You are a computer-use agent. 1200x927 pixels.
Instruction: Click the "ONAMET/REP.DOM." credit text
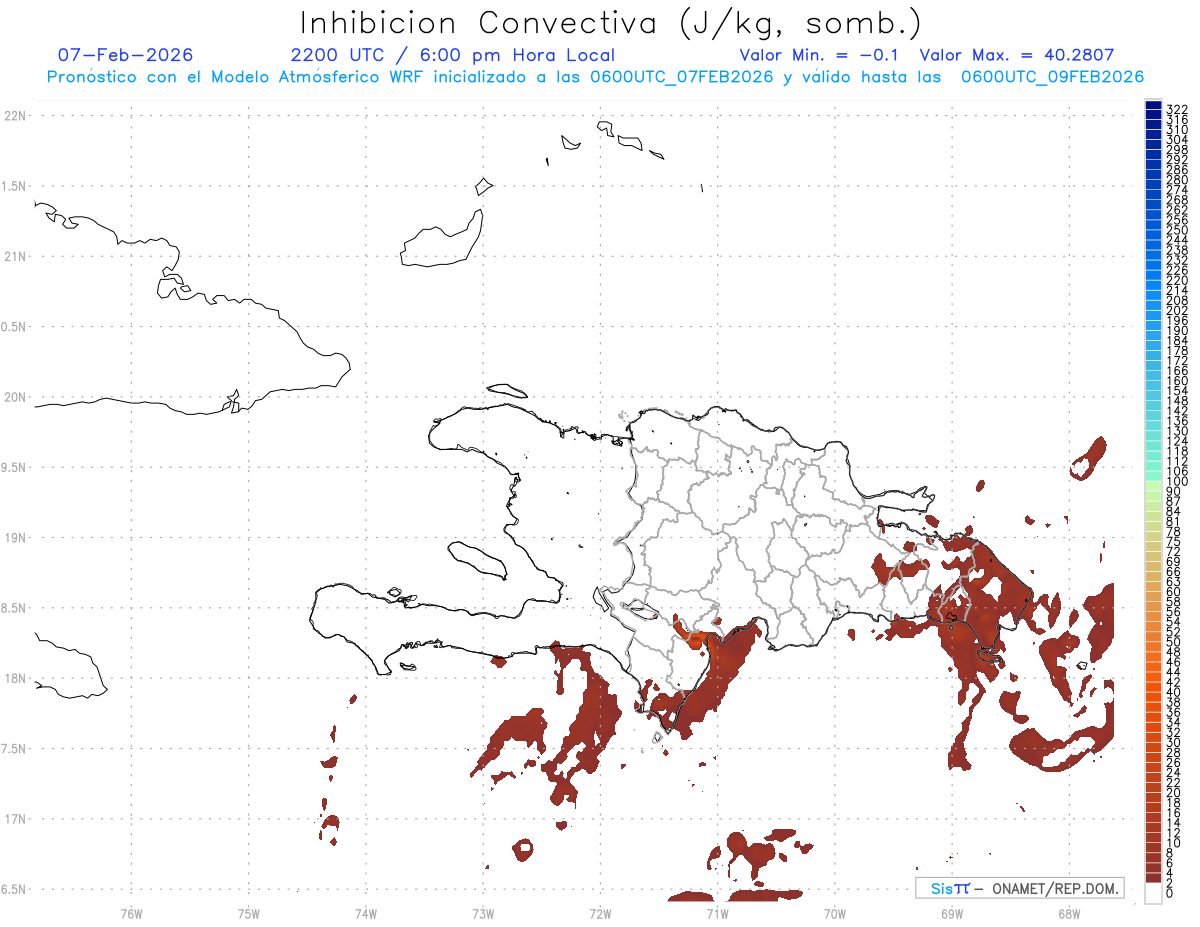pyautogui.click(x=1056, y=888)
